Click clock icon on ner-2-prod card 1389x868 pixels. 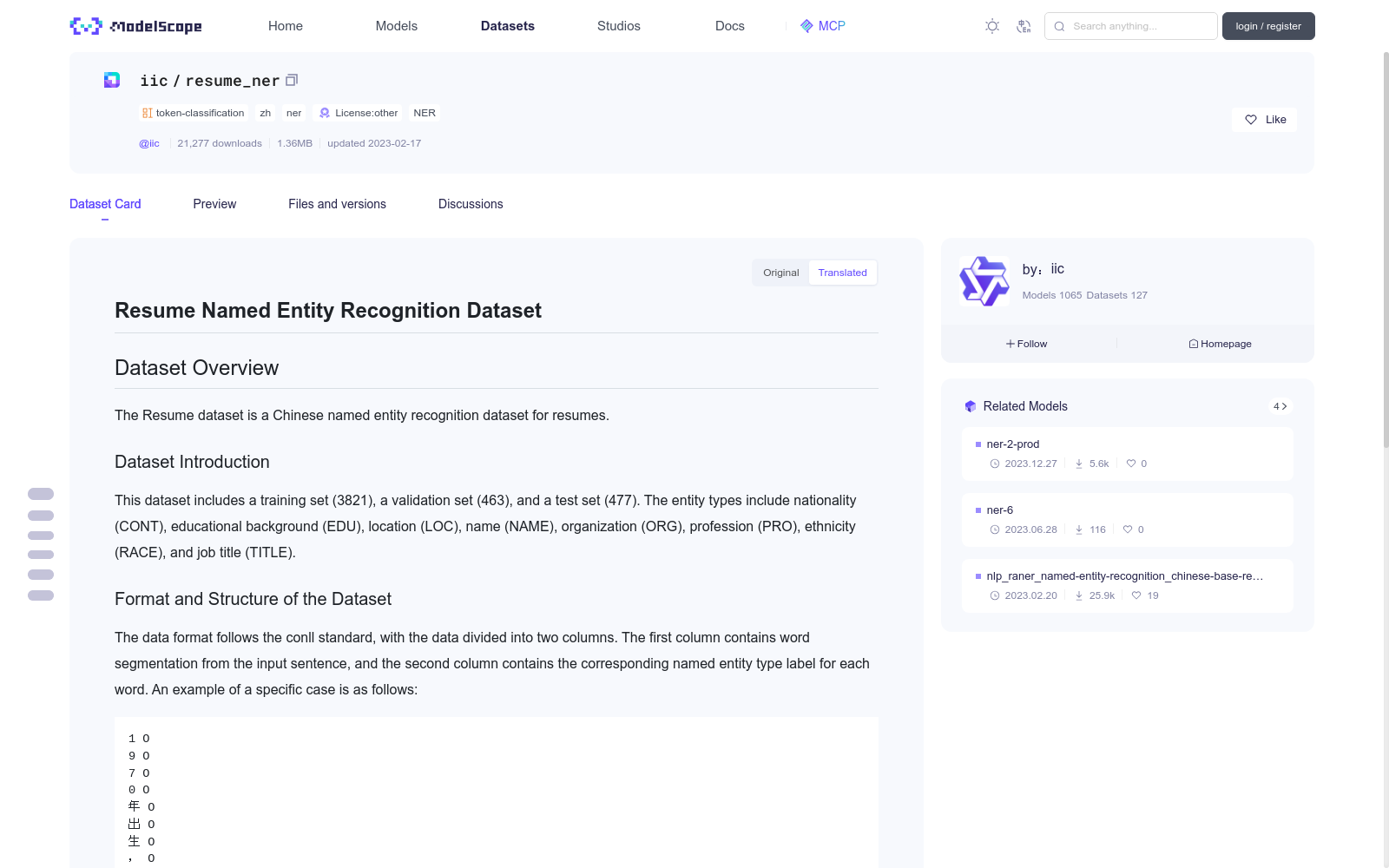995,464
